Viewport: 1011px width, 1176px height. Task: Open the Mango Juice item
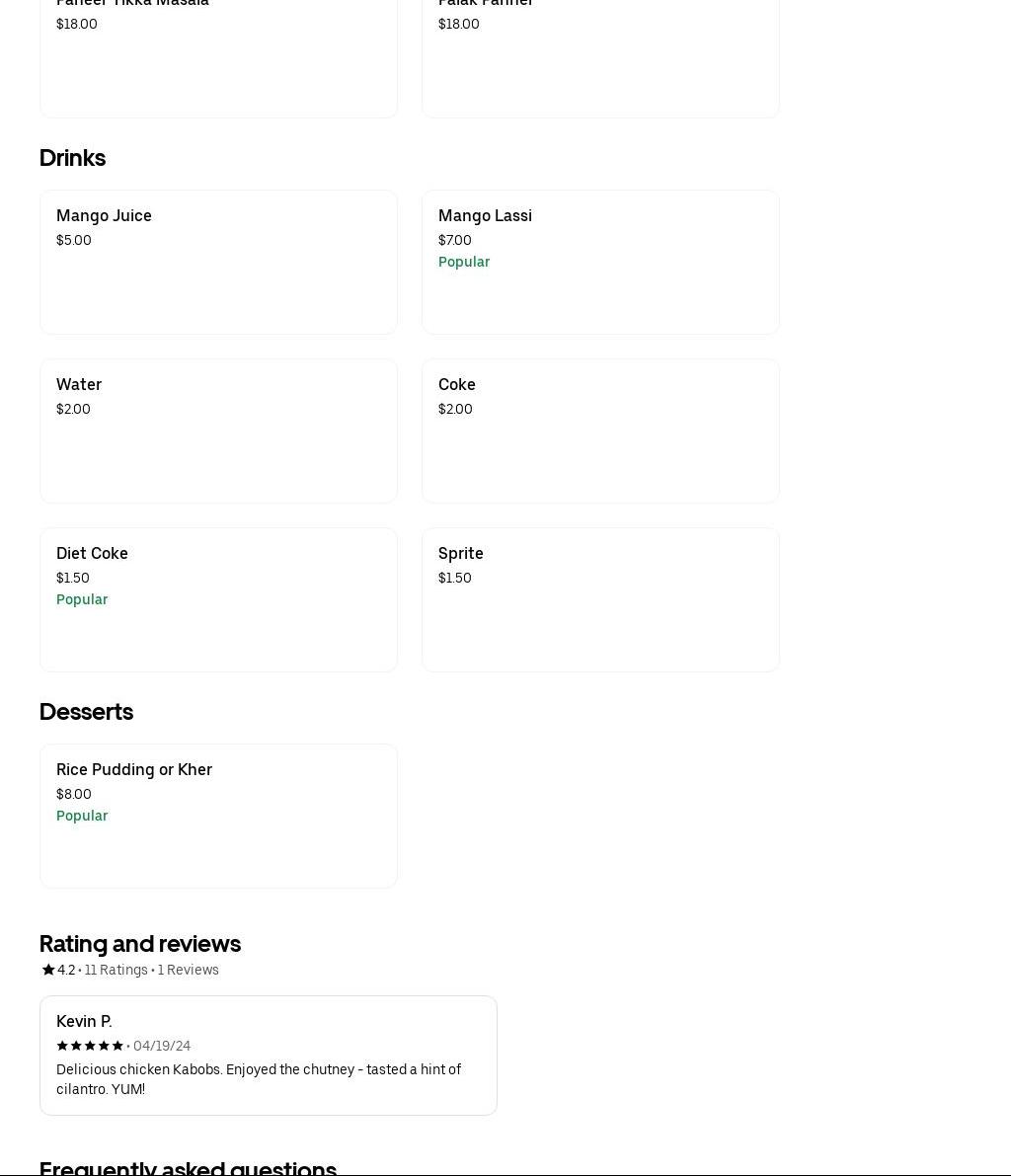coord(104,215)
